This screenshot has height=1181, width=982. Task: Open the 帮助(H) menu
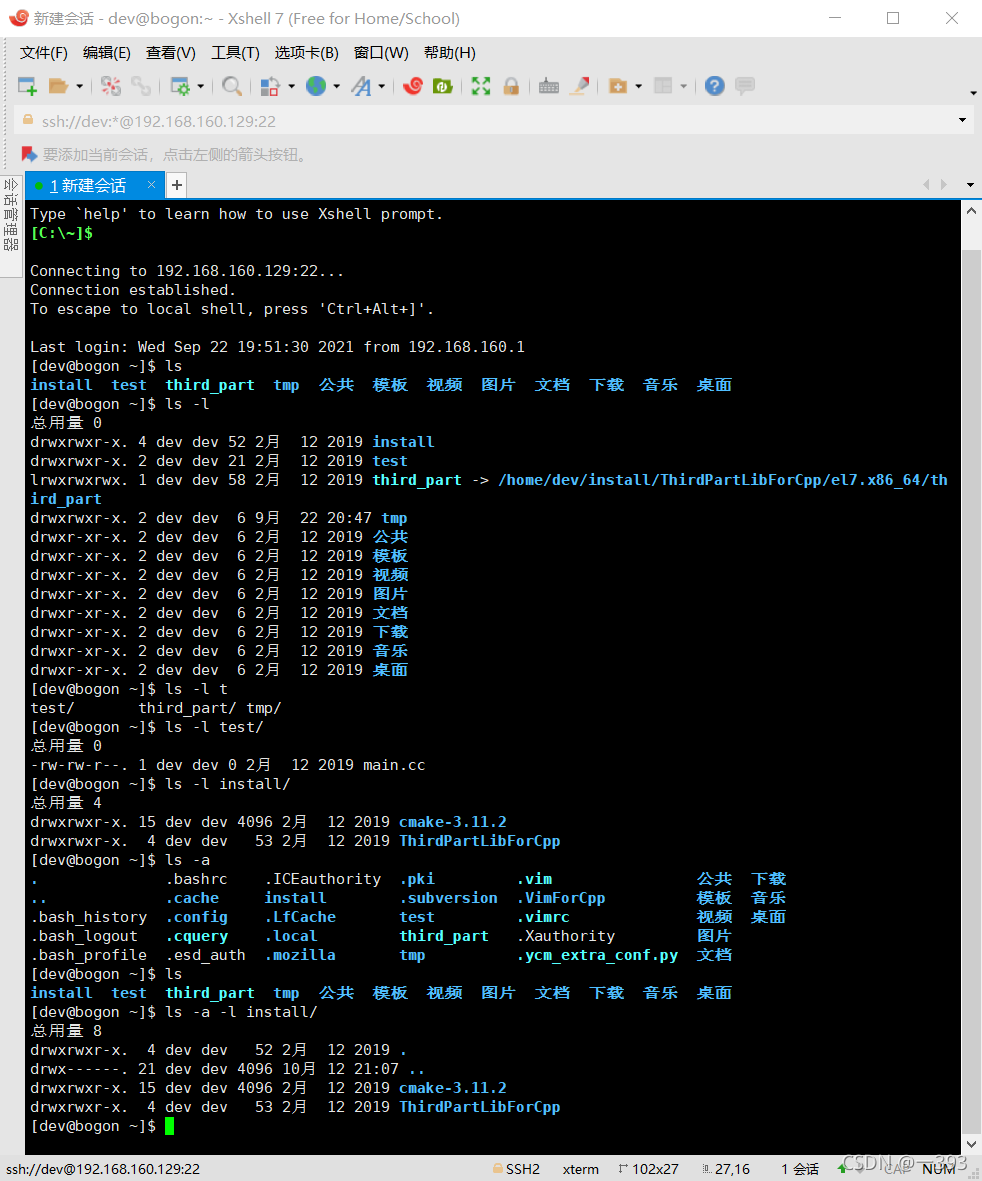450,53
